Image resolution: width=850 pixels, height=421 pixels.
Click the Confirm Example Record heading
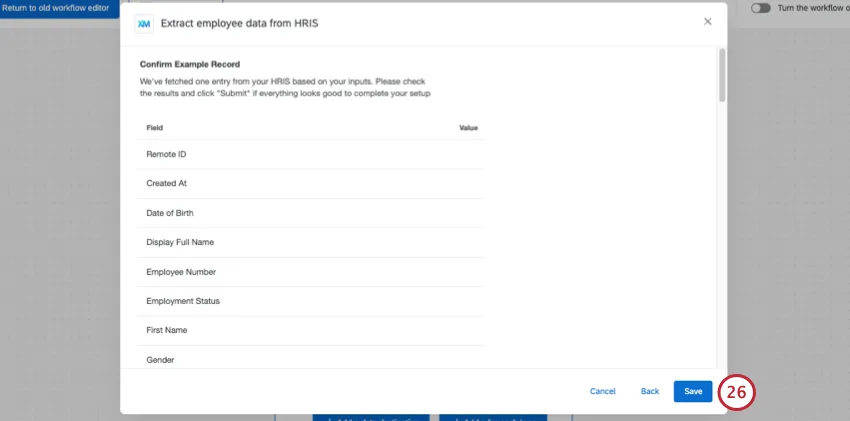pyautogui.click(x=190, y=64)
